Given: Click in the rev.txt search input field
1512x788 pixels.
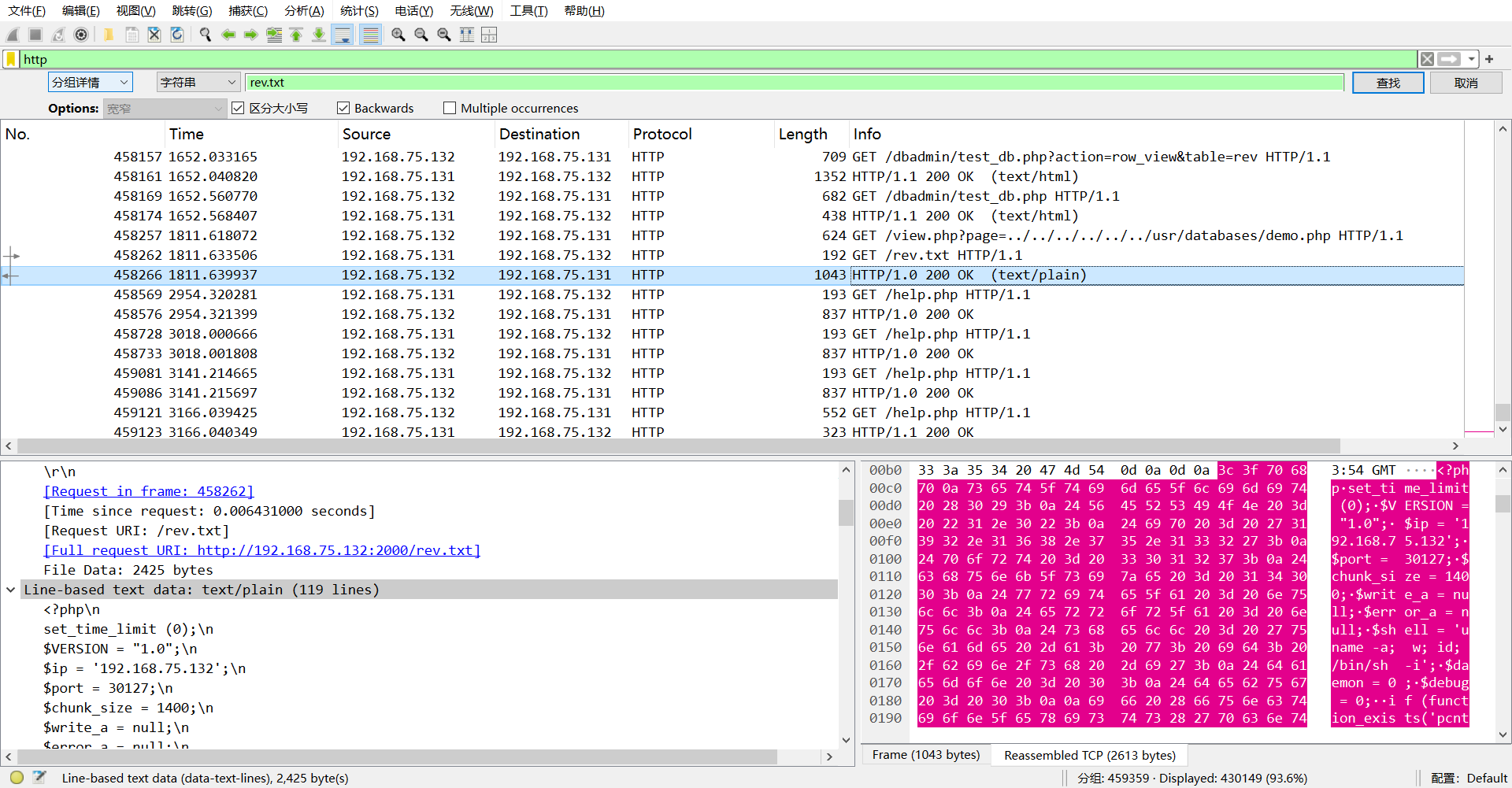Looking at the screenshot, I should click(x=795, y=83).
